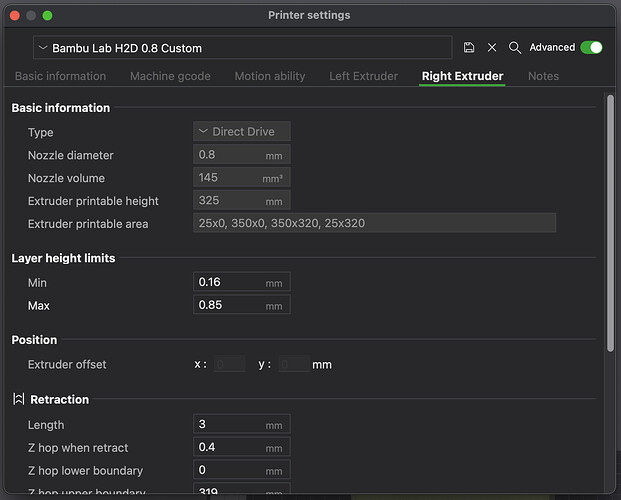Click the Extruder printable area field

click(374, 223)
